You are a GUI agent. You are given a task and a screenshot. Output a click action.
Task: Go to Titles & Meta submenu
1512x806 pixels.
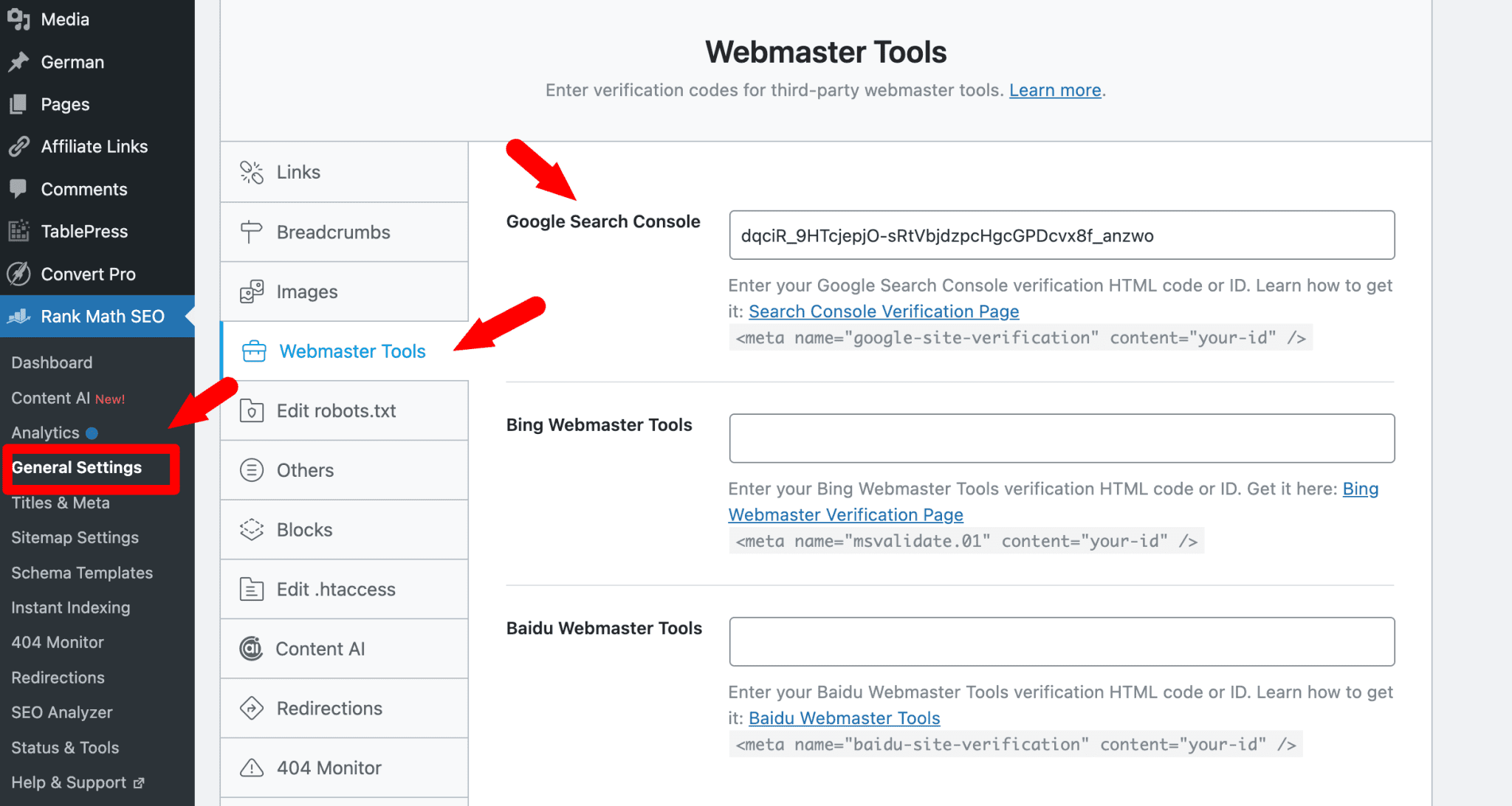pos(61,503)
